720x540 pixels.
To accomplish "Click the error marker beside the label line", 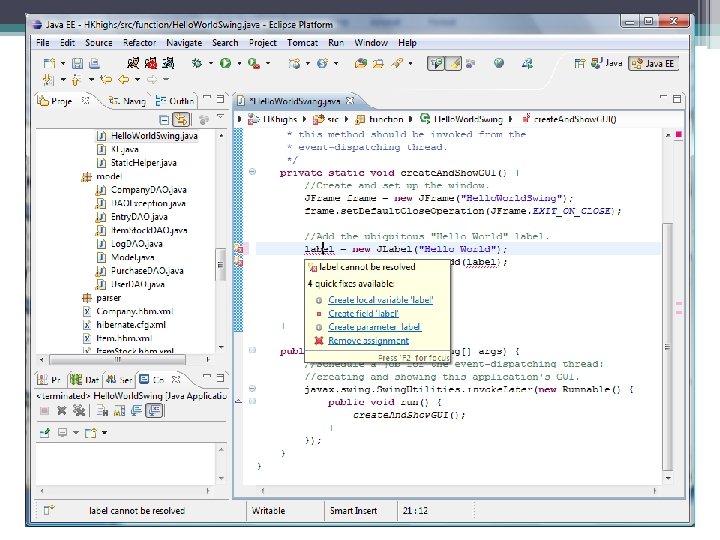I will click(x=239, y=248).
